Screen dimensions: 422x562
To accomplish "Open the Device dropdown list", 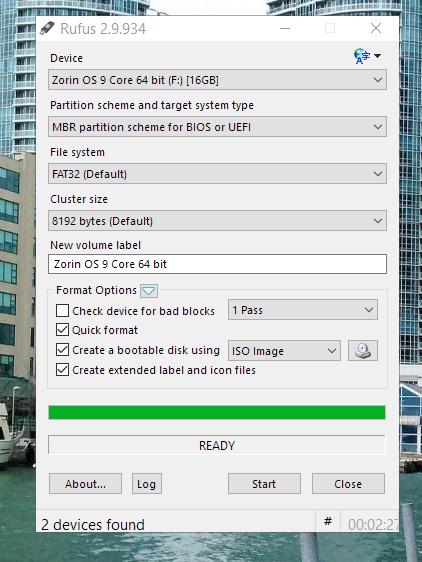I will point(217,80).
